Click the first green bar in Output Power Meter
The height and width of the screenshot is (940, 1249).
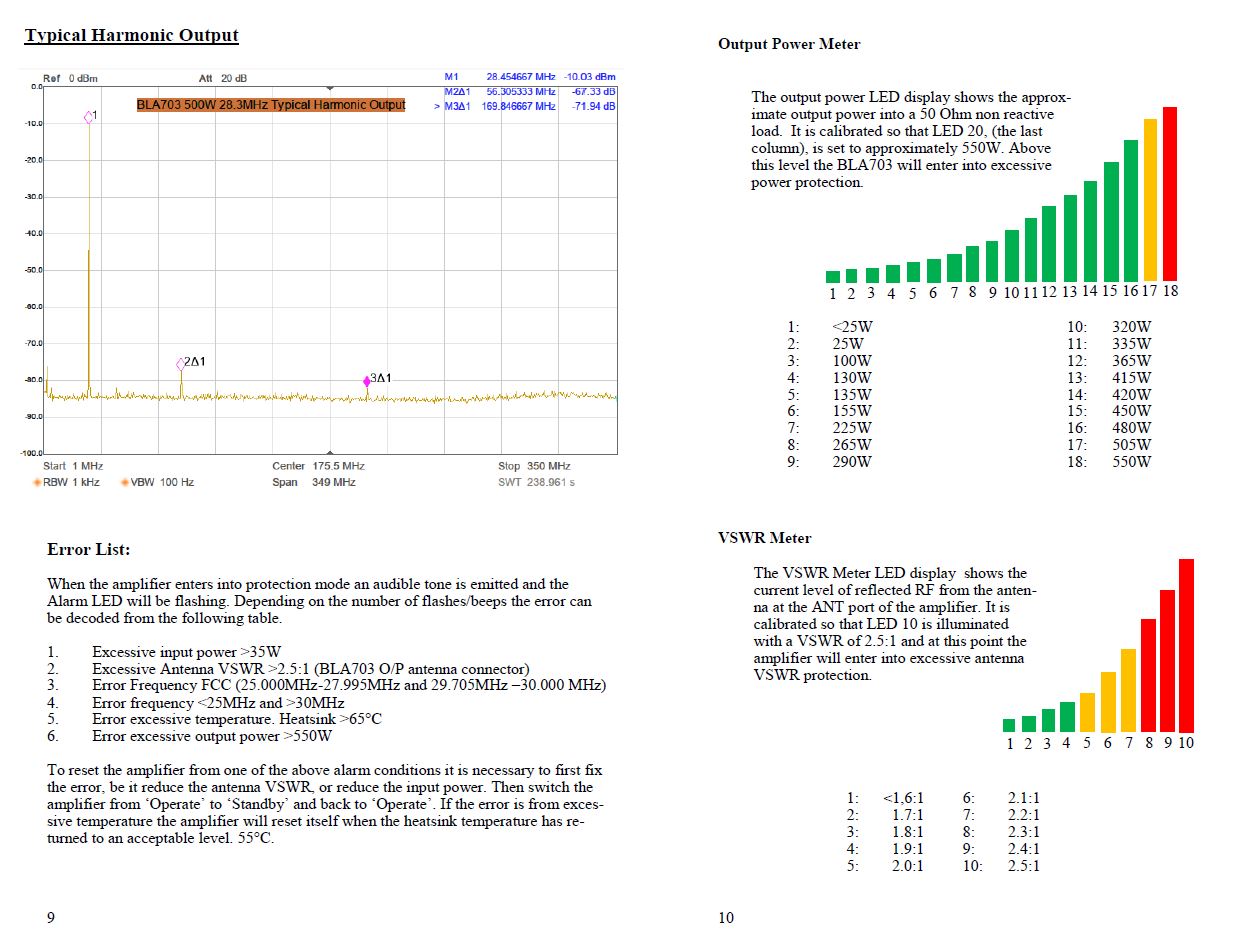pyautogui.click(x=832, y=276)
